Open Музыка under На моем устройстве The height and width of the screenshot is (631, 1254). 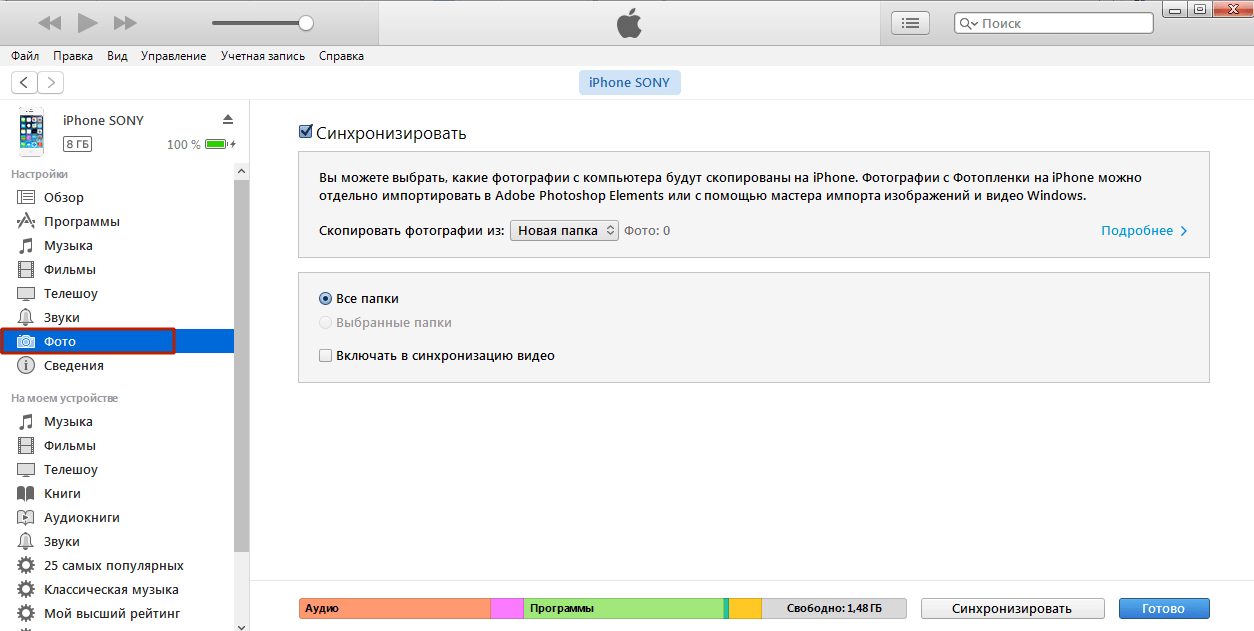117,421
